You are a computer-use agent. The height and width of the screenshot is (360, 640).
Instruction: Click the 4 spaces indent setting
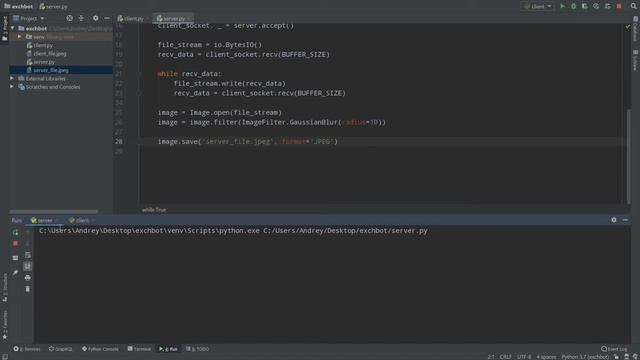pos(546,357)
